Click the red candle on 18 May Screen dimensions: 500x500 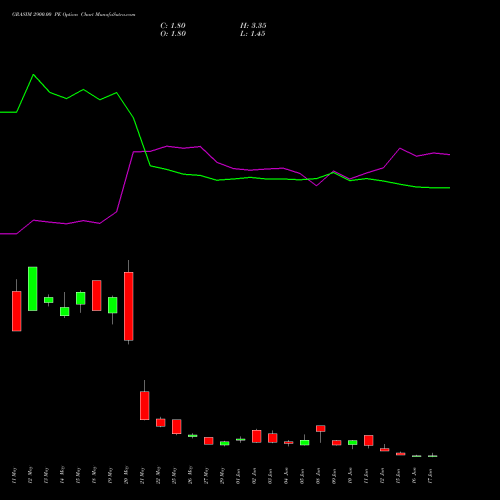coord(97,295)
